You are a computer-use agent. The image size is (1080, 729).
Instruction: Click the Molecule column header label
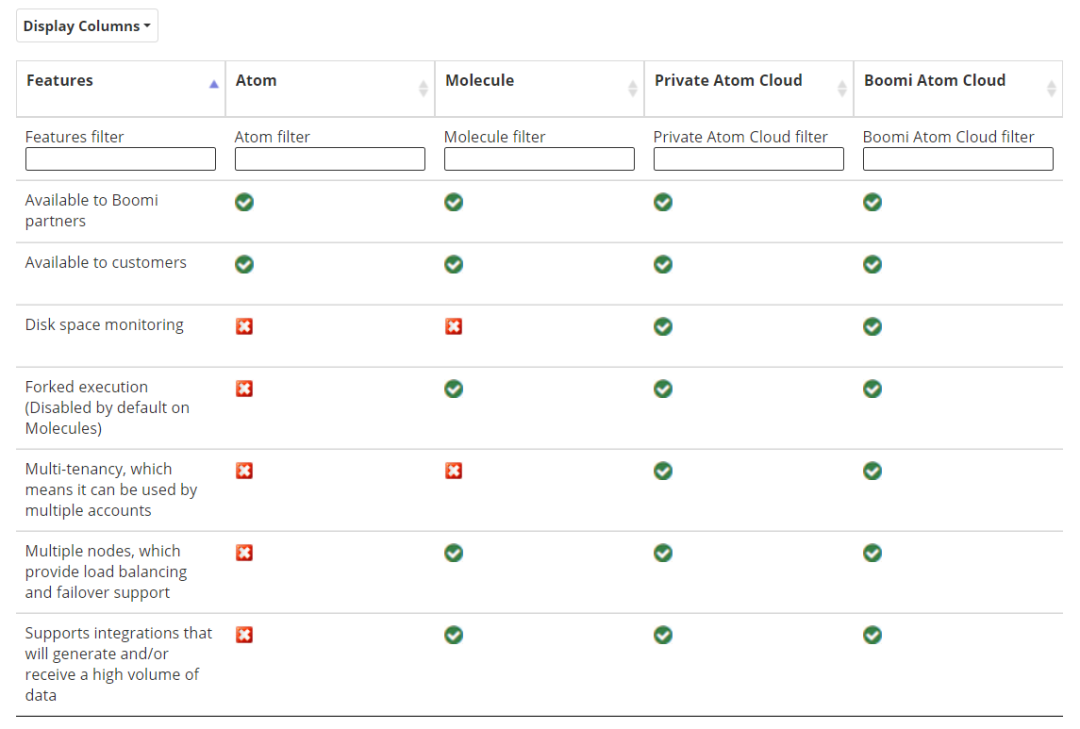(479, 81)
